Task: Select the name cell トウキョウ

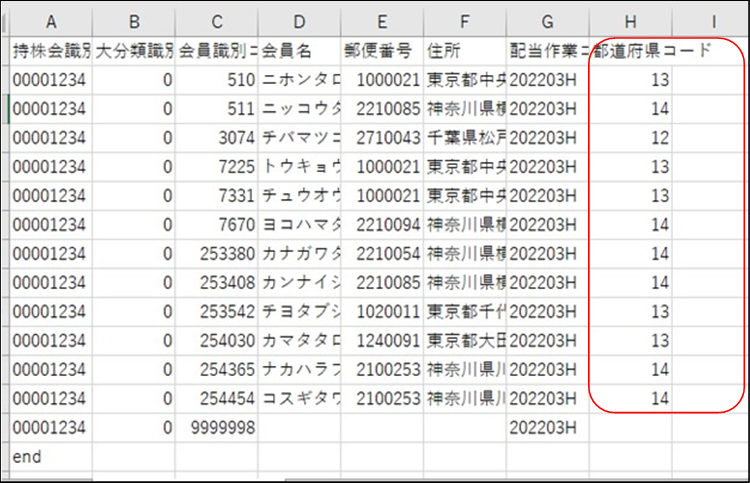Action: pos(299,167)
